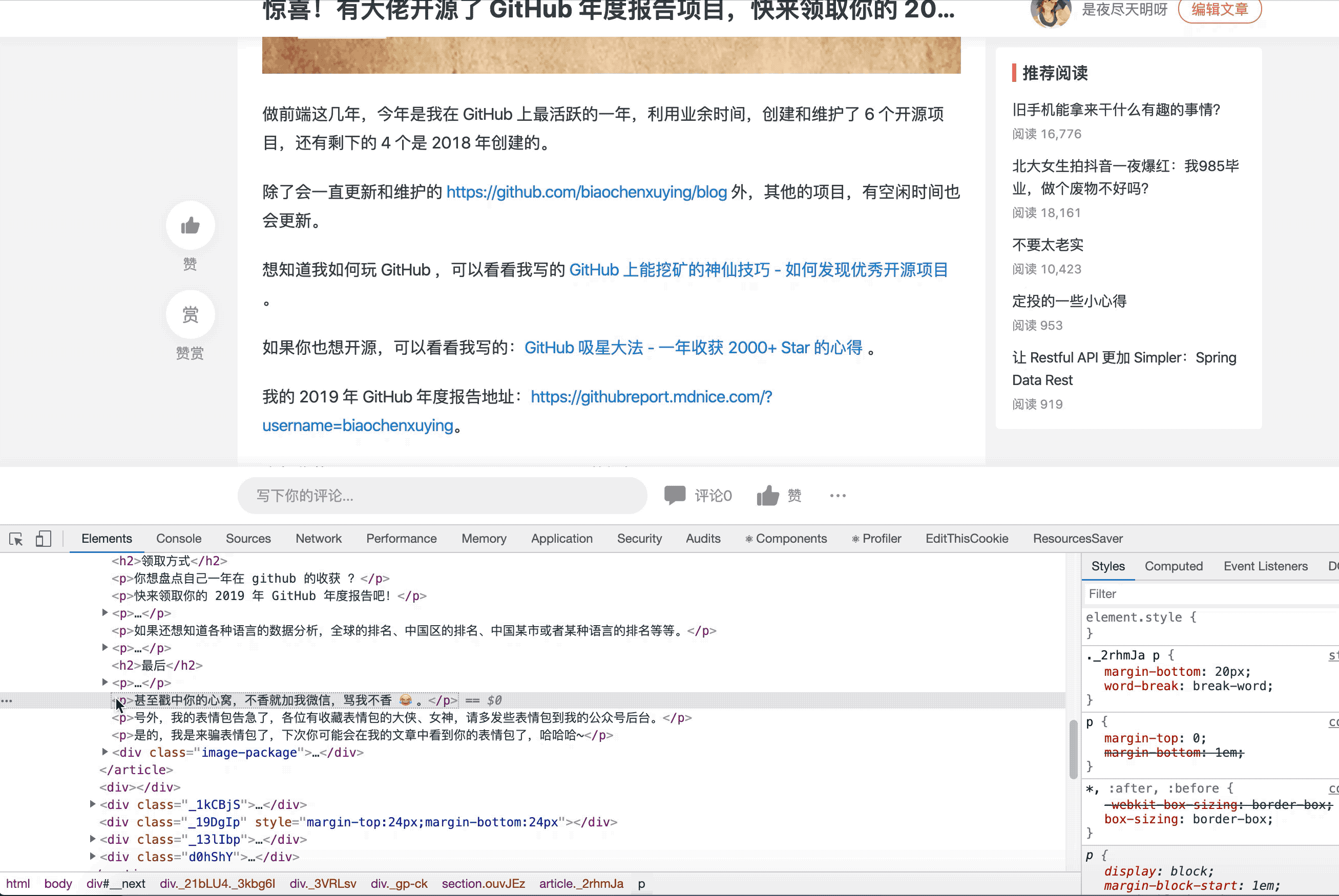
Task: Click the thumbs-up like icon in left sidebar
Action: 191,226
